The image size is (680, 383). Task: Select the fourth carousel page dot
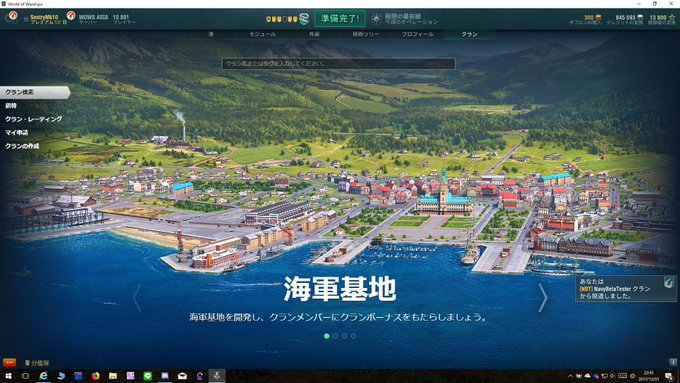click(x=353, y=336)
